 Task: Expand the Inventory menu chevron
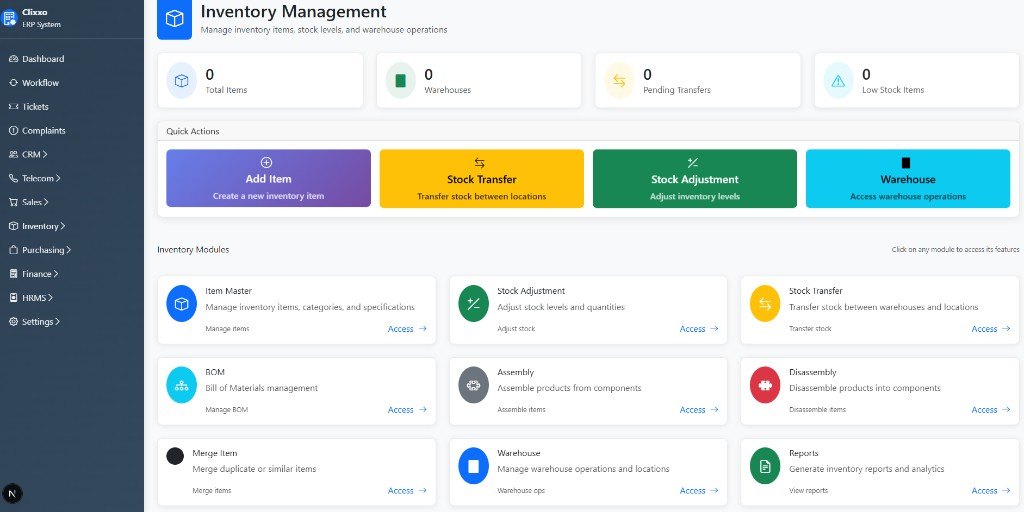coord(63,226)
